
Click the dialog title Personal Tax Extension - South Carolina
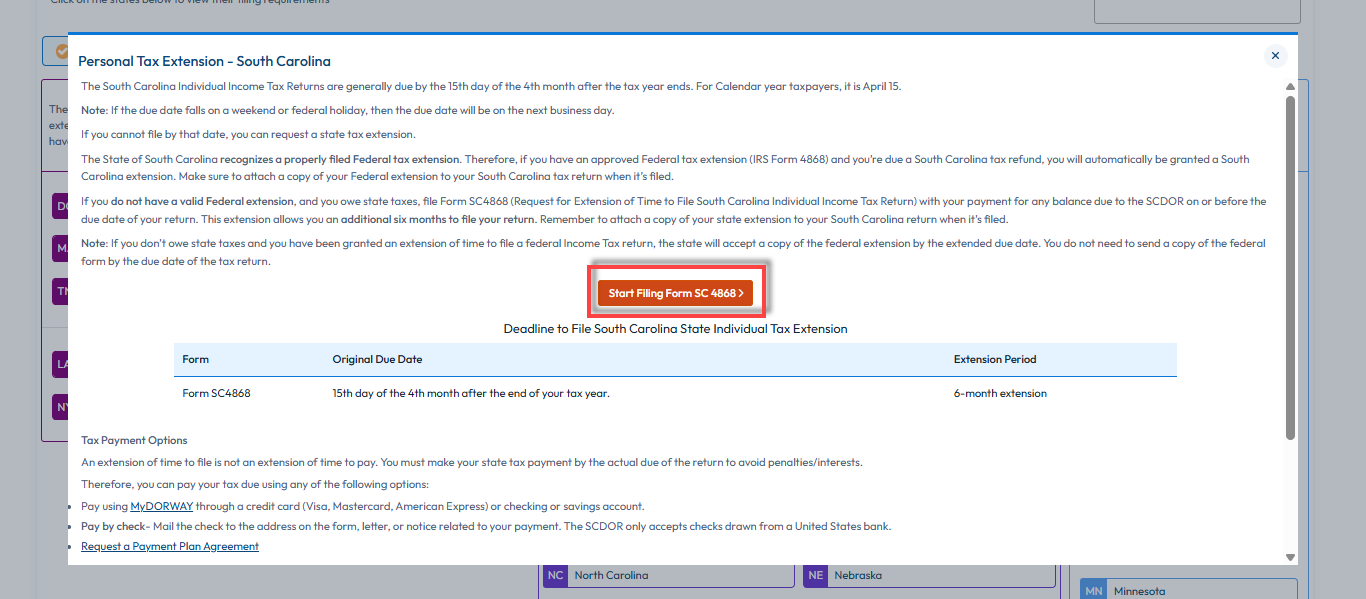click(x=204, y=61)
